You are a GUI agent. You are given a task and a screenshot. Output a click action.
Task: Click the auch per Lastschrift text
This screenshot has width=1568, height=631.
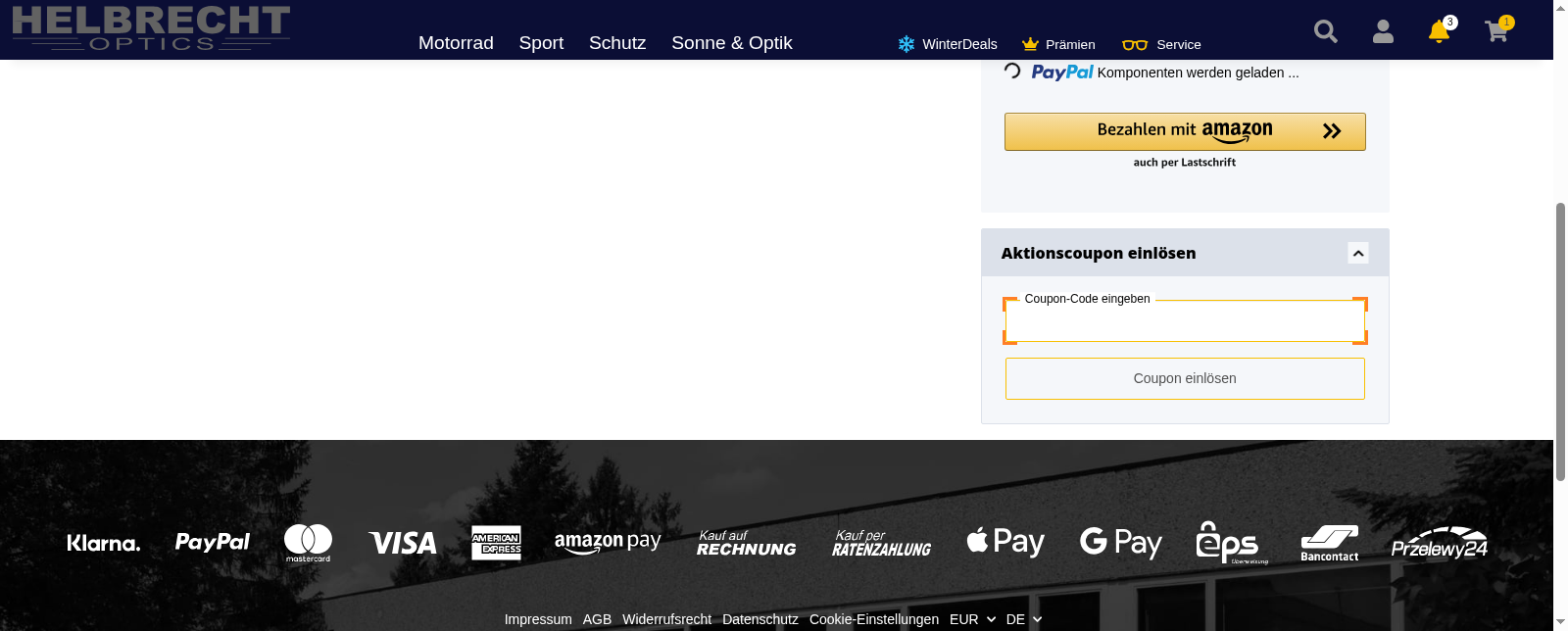click(x=1185, y=163)
